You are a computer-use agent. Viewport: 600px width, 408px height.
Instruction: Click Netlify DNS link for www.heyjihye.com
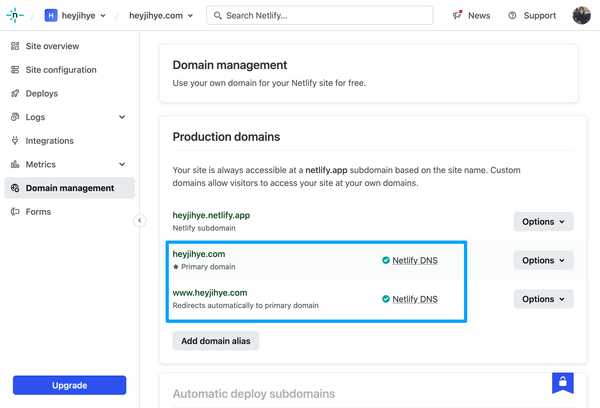[x=415, y=299]
